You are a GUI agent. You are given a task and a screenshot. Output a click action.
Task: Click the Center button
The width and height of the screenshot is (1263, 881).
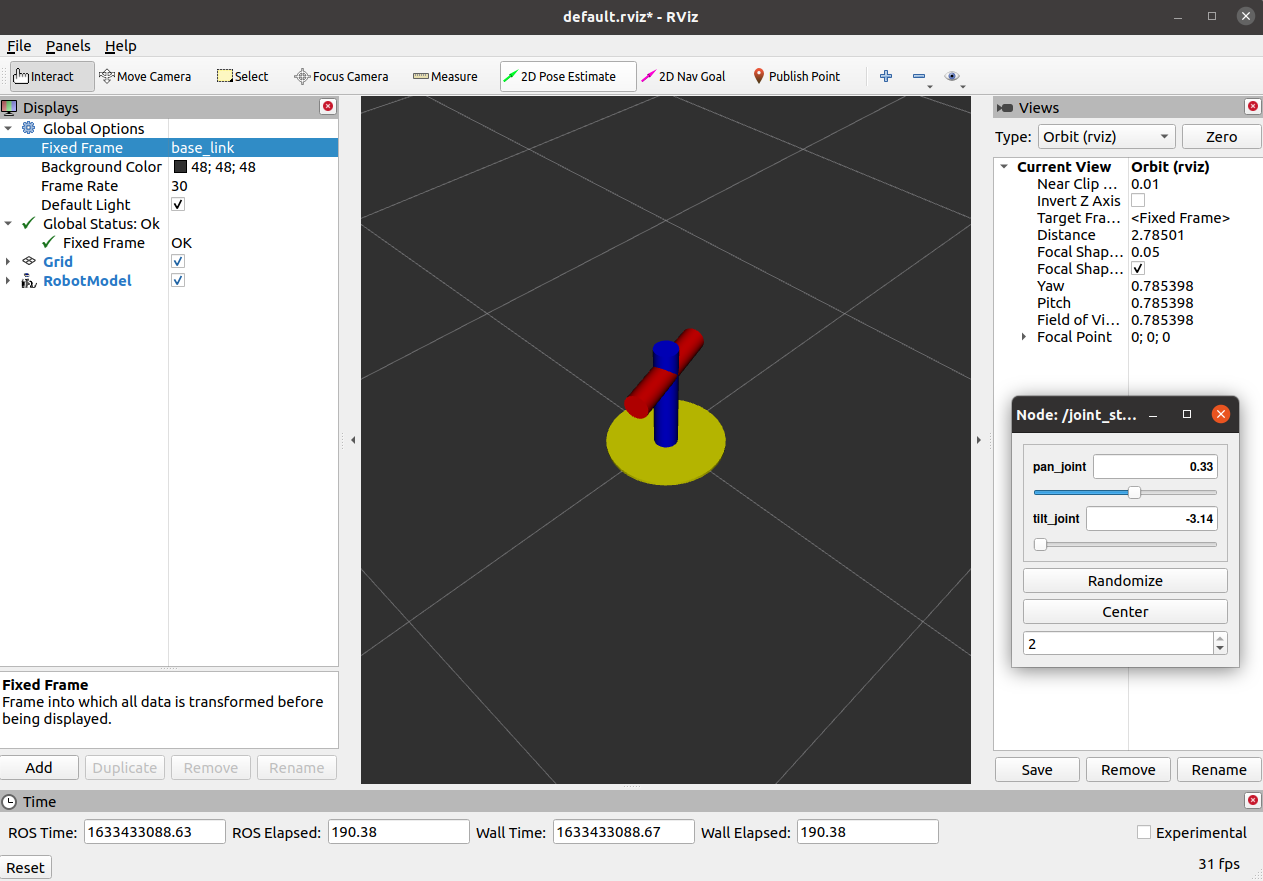tap(1125, 612)
